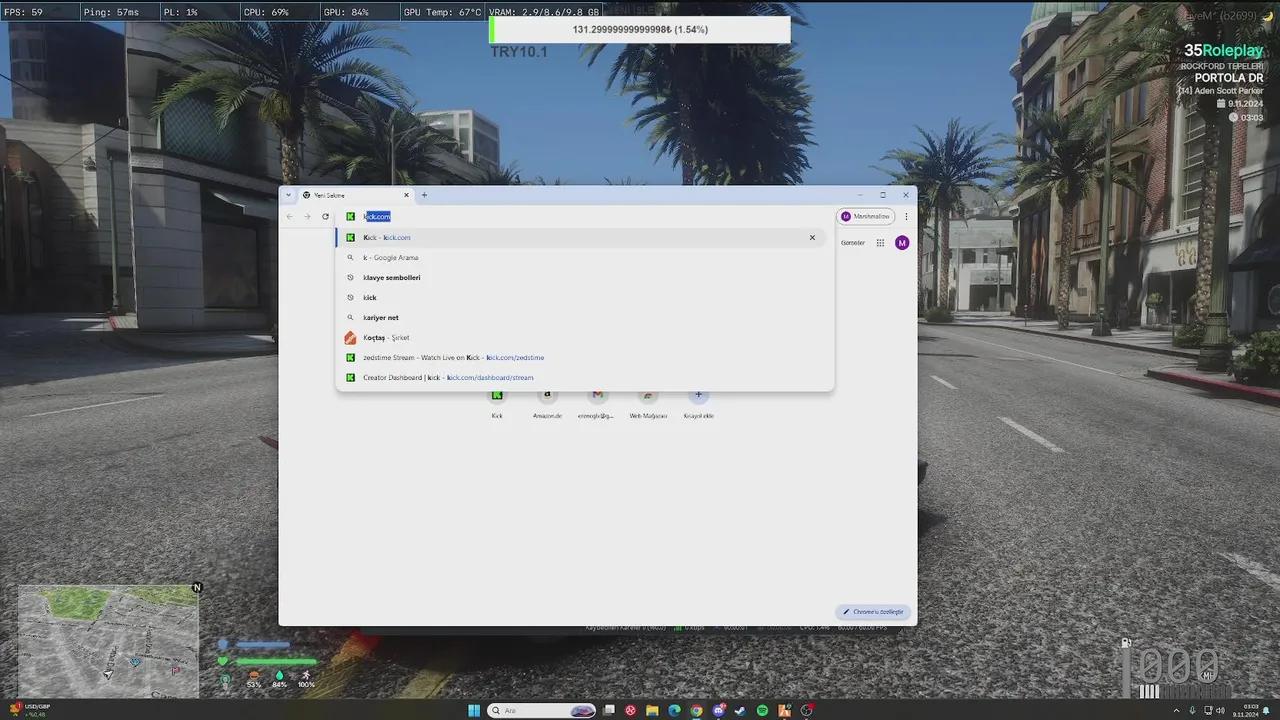The height and width of the screenshot is (720, 1280).
Task: Open the volume speaker tray icon
Action: [1219, 711]
